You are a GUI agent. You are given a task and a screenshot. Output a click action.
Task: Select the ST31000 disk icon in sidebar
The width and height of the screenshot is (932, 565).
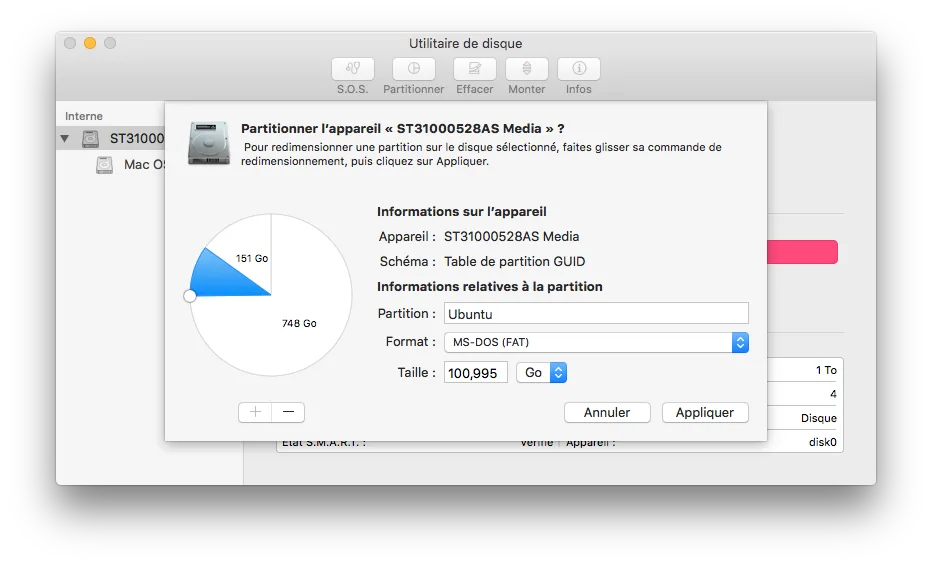90,138
